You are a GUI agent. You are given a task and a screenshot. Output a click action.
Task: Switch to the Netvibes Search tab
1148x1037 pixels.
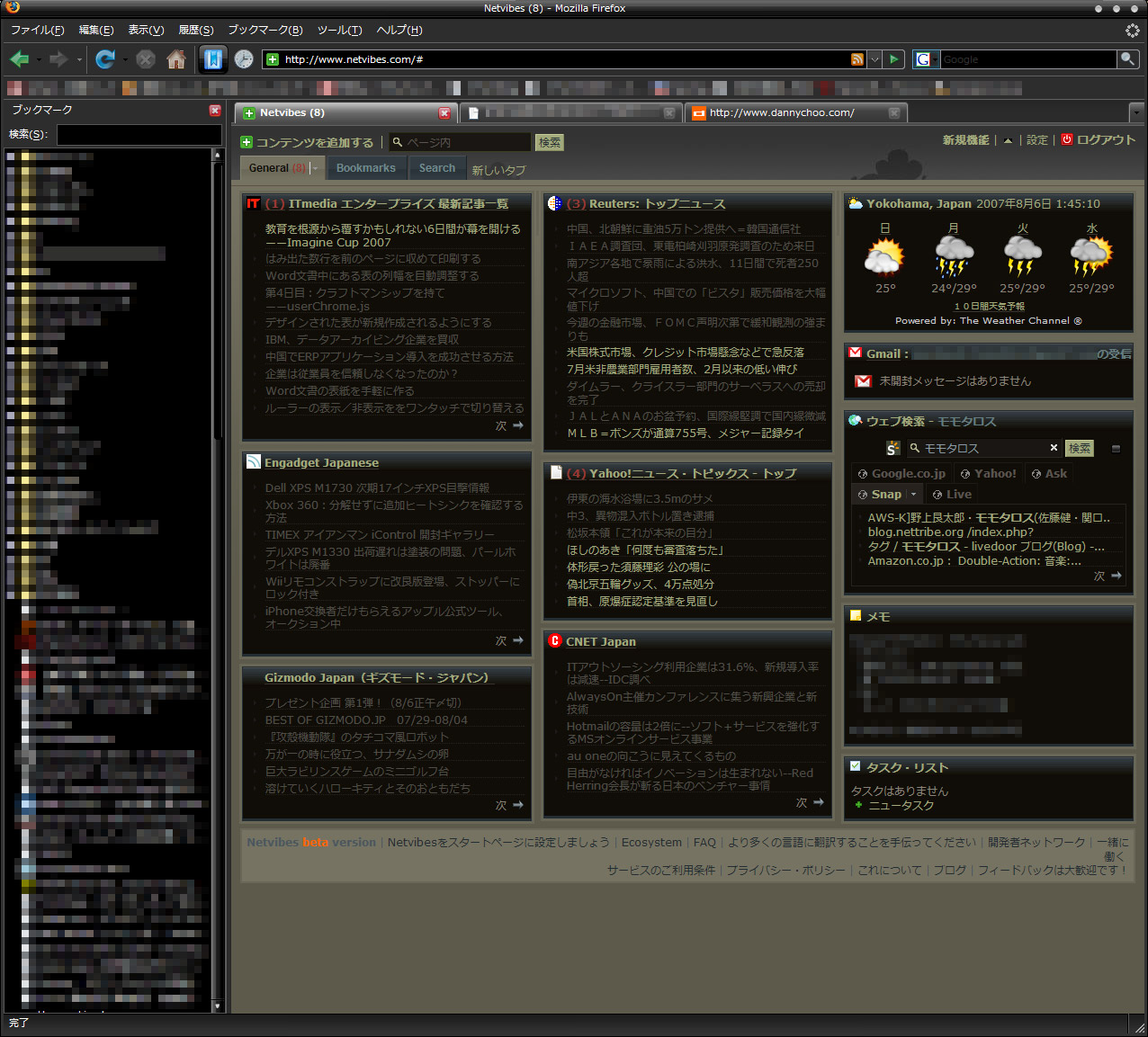[437, 168]
